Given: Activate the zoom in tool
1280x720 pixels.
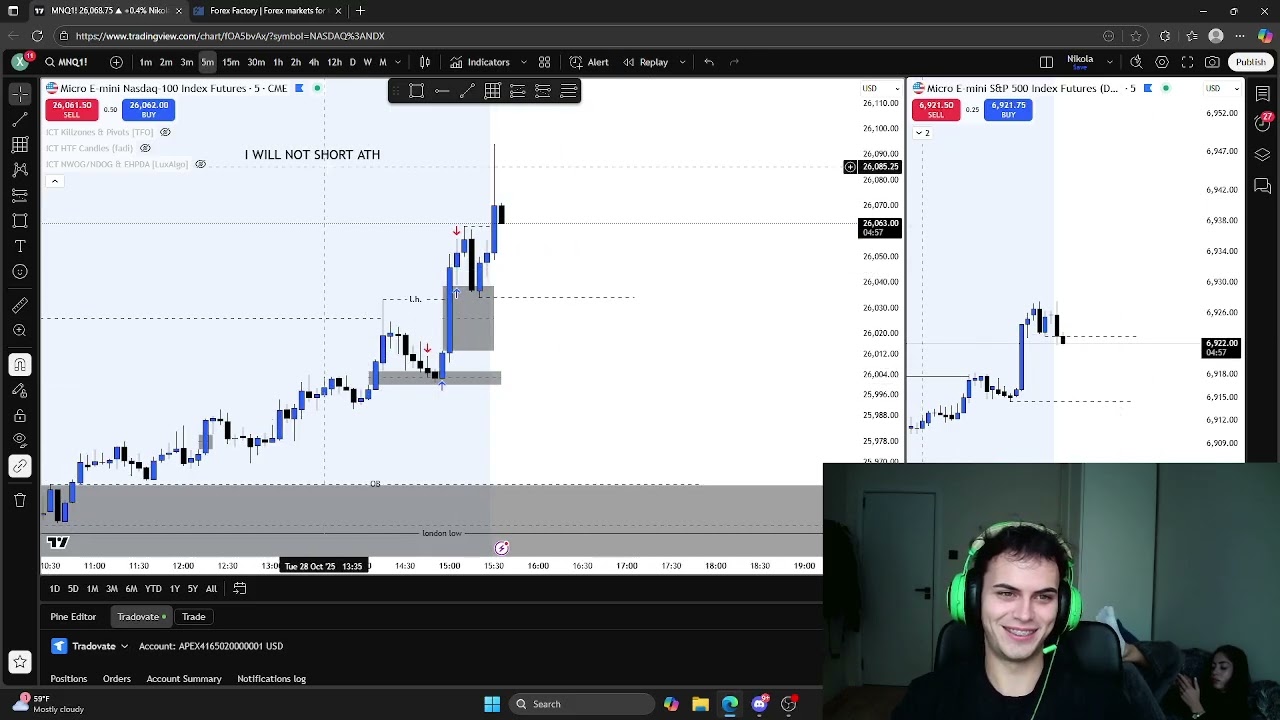Looking at the screenshot, I should pos(20,330).
